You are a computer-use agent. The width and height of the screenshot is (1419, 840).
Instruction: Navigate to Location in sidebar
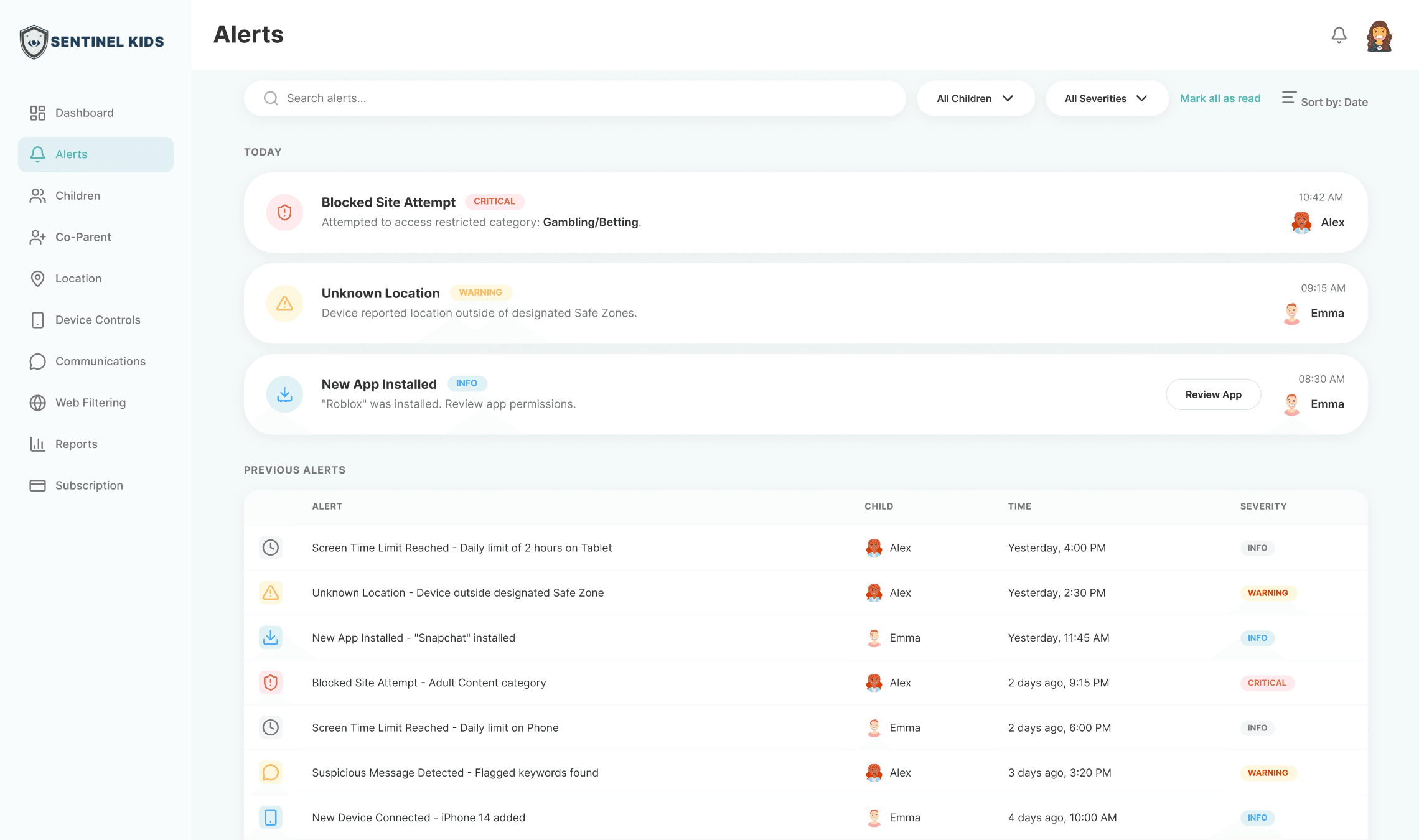pos(96,278)
